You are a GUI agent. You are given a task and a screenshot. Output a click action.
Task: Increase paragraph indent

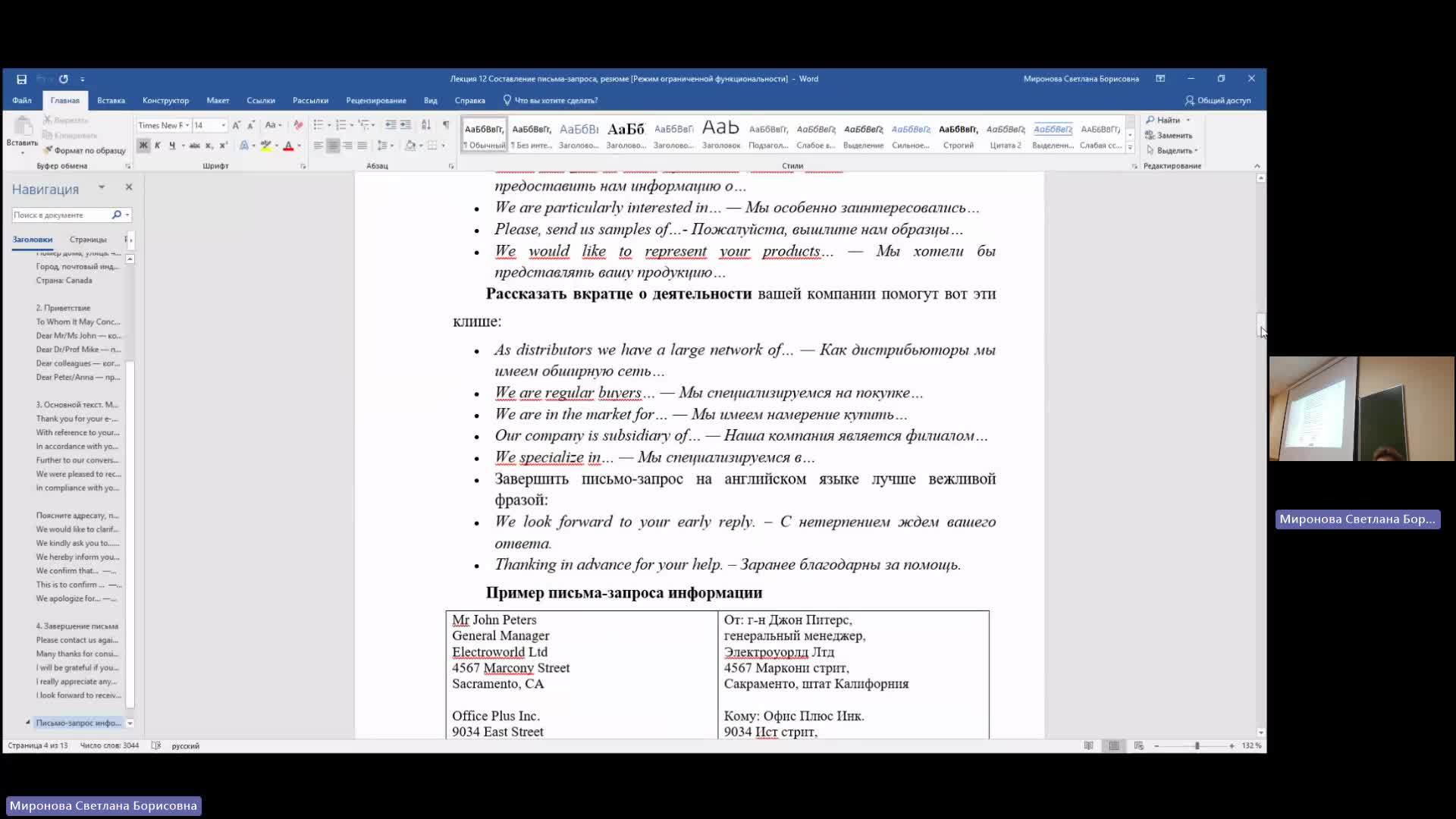click(406, 125)
